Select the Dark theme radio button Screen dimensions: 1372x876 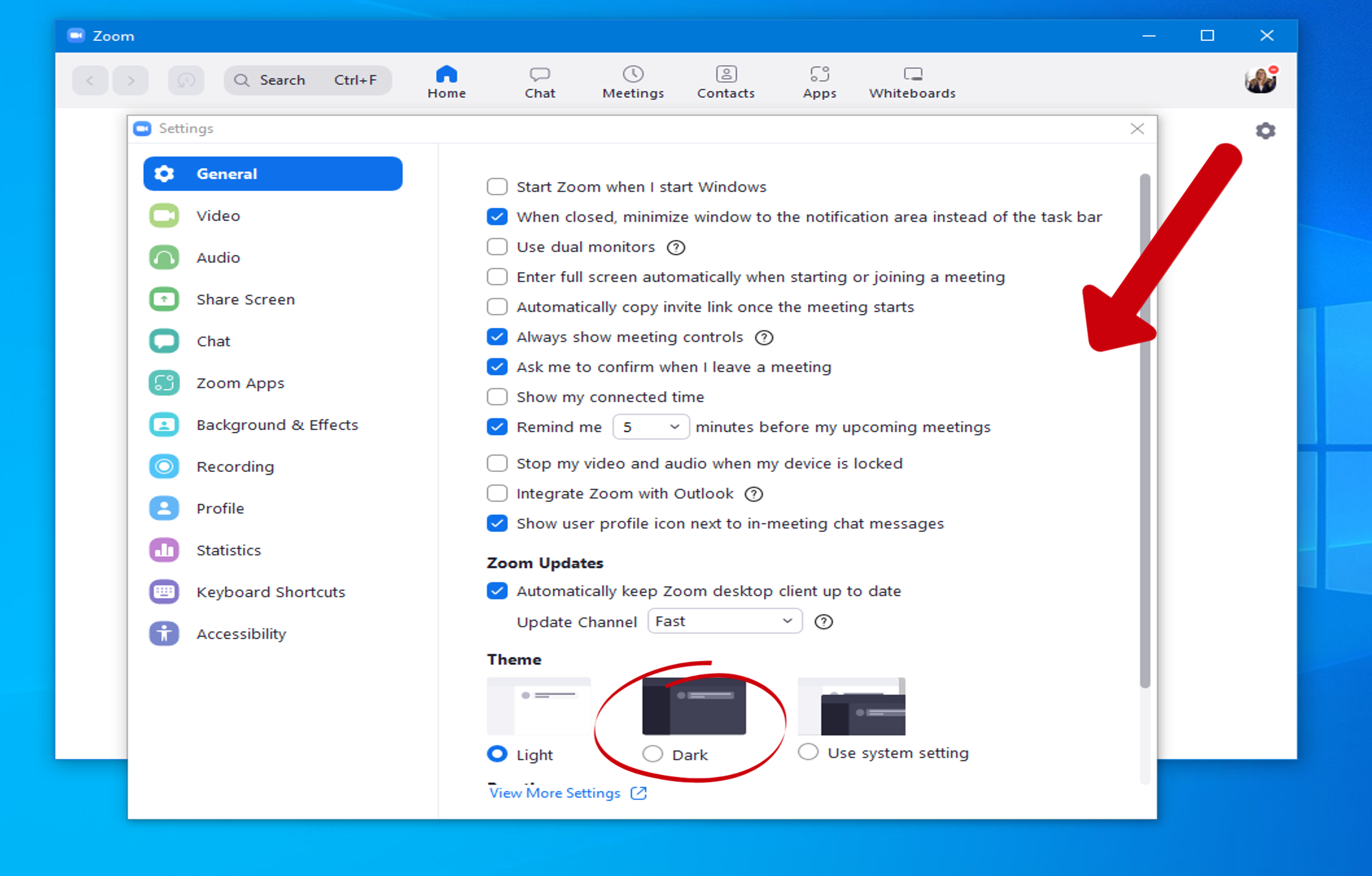(x=652, y=754)
